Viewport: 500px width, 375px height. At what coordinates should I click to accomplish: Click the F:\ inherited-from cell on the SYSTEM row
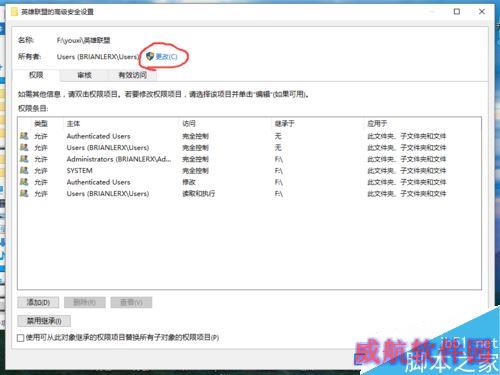pyautogui.click(x=279, y=171)
